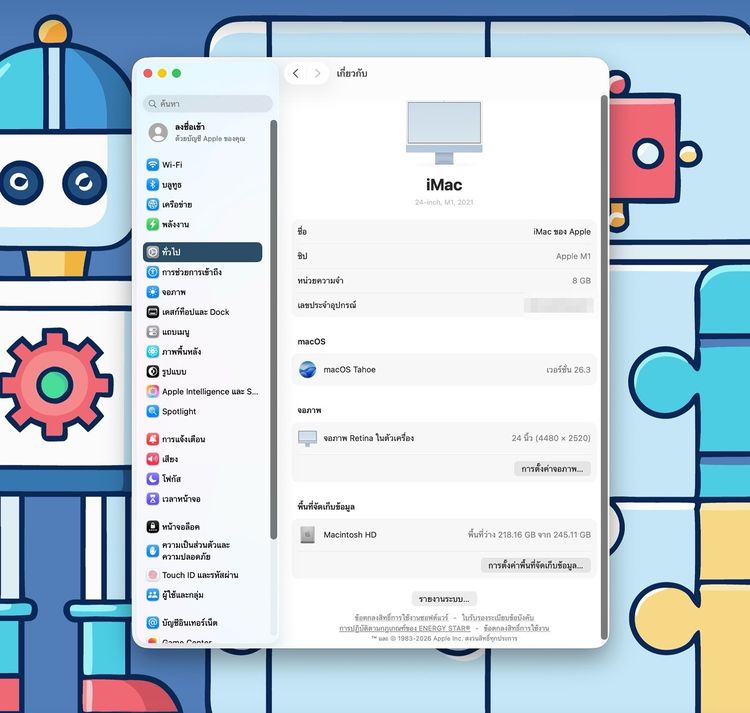The height and width of the screenshot is (713, 750).
Task: Click the search (ค้นหา) field in the sidebar
Action: coord(208,104)
